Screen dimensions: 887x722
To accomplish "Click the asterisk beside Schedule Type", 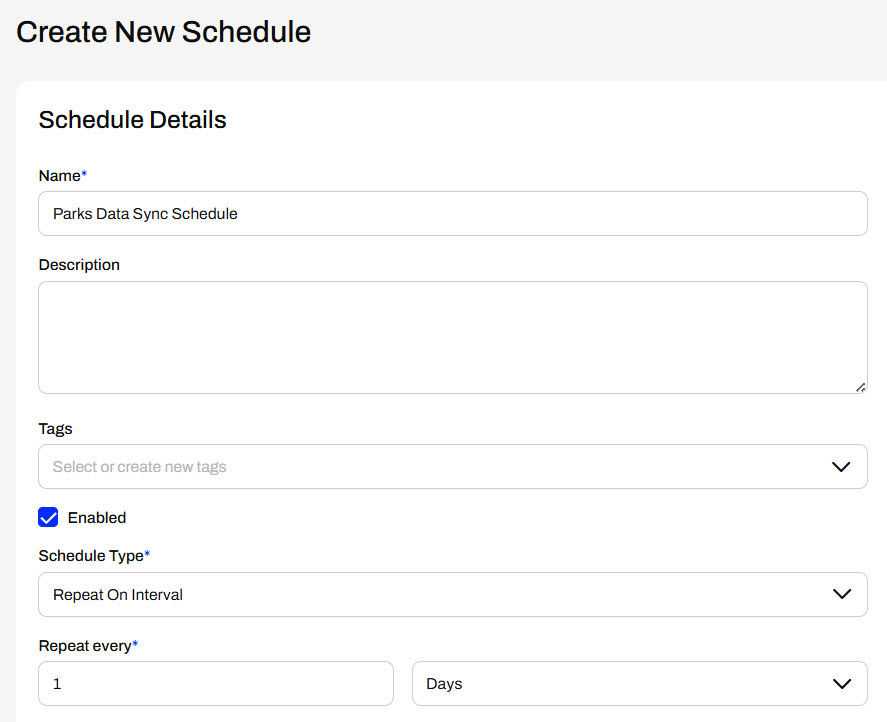I will [147, 553].
